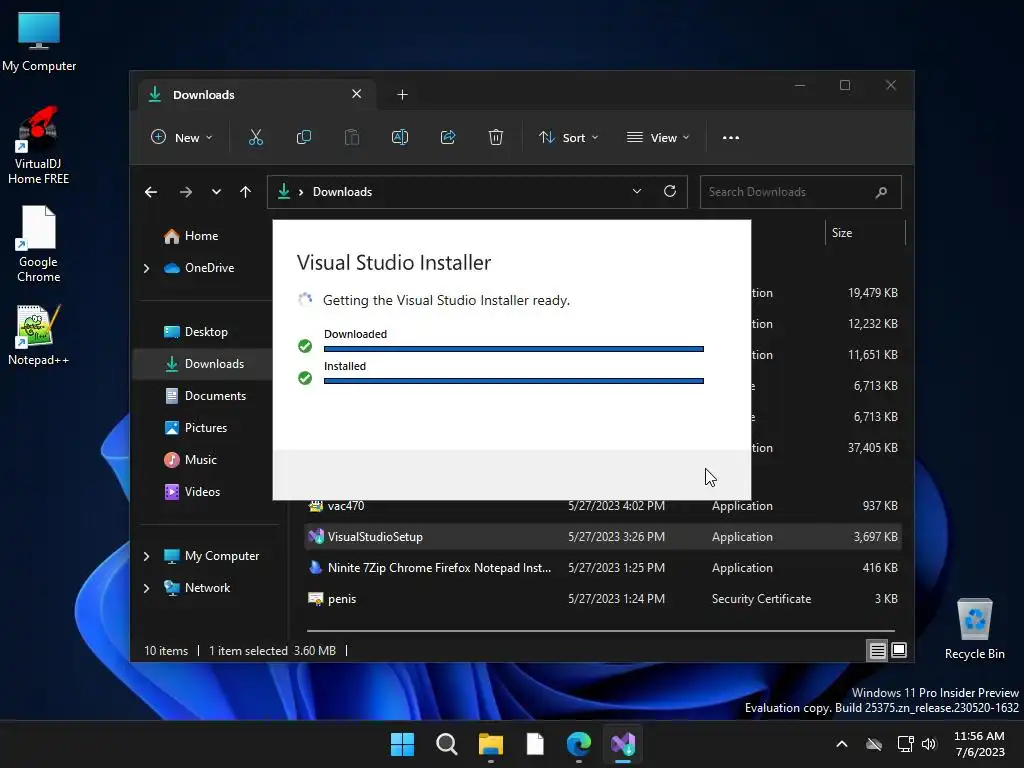The width and height of the screenshot is (1024, 768).
Task: Click the 19,479 KB size cell
Action: pos(872,293)
